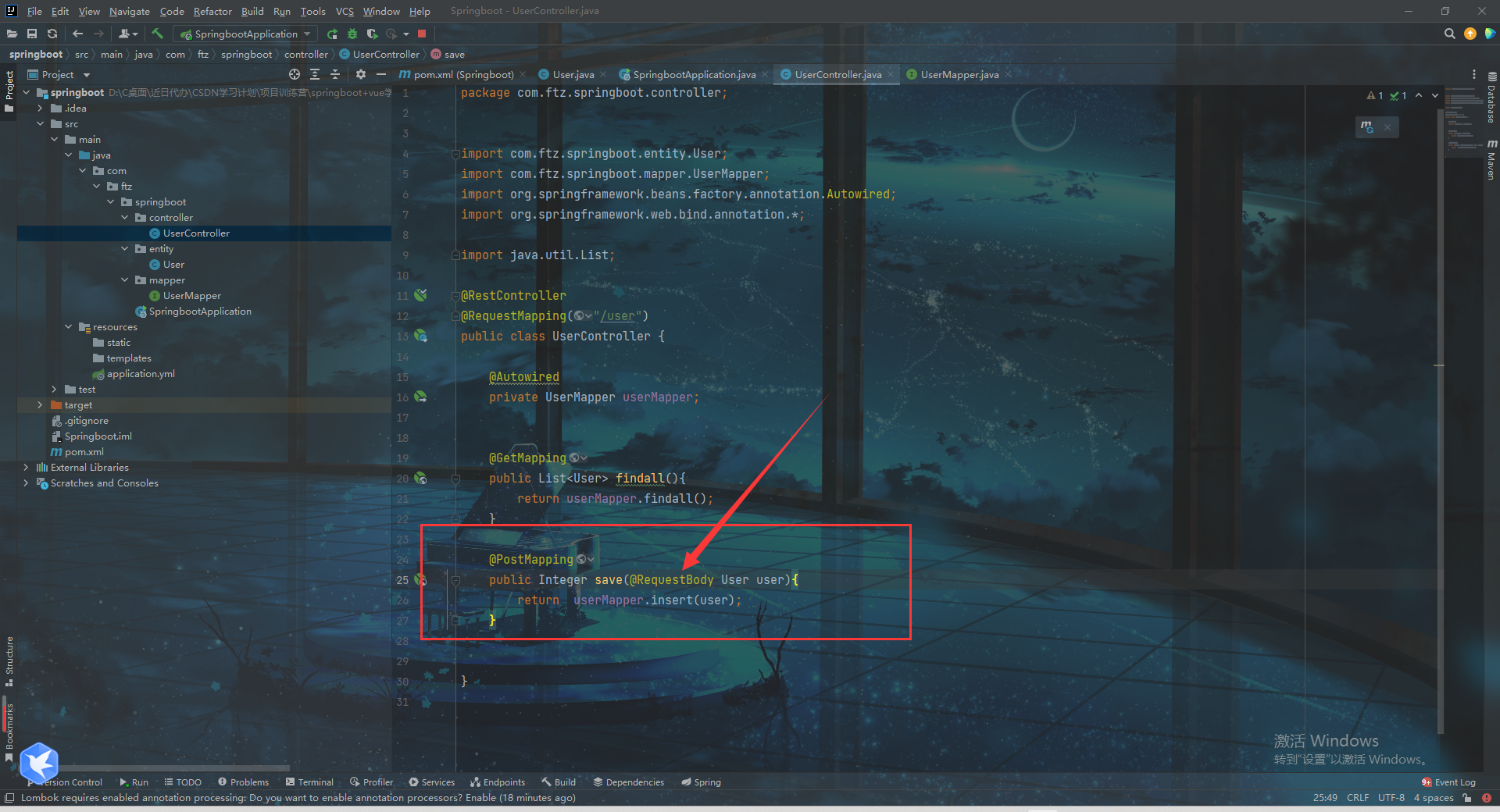Stop the application with the red square
Screen dimensions: 1500x812
tap(422, 34)
